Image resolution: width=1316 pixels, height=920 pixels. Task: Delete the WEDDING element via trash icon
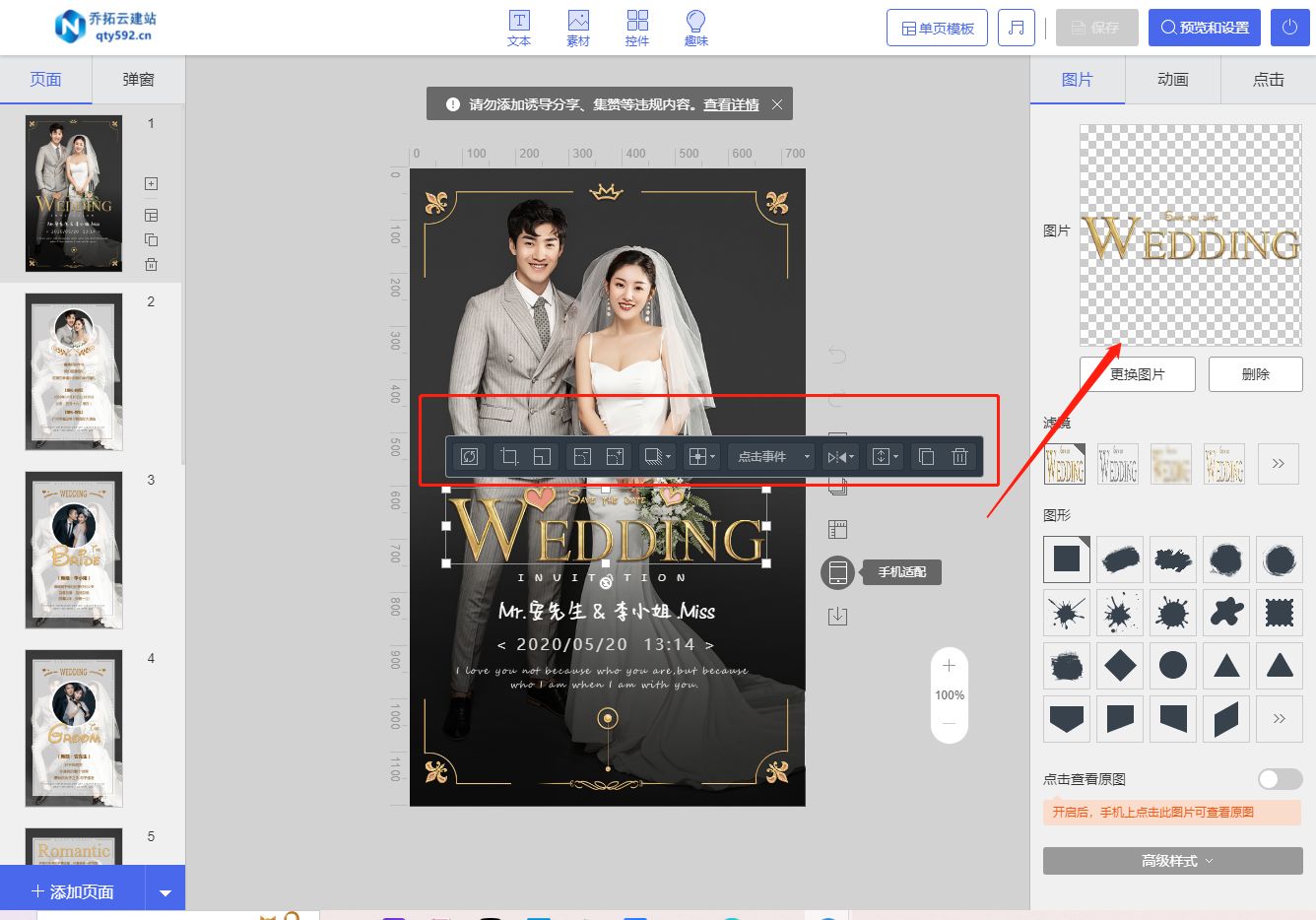click(x=960, y=456)
